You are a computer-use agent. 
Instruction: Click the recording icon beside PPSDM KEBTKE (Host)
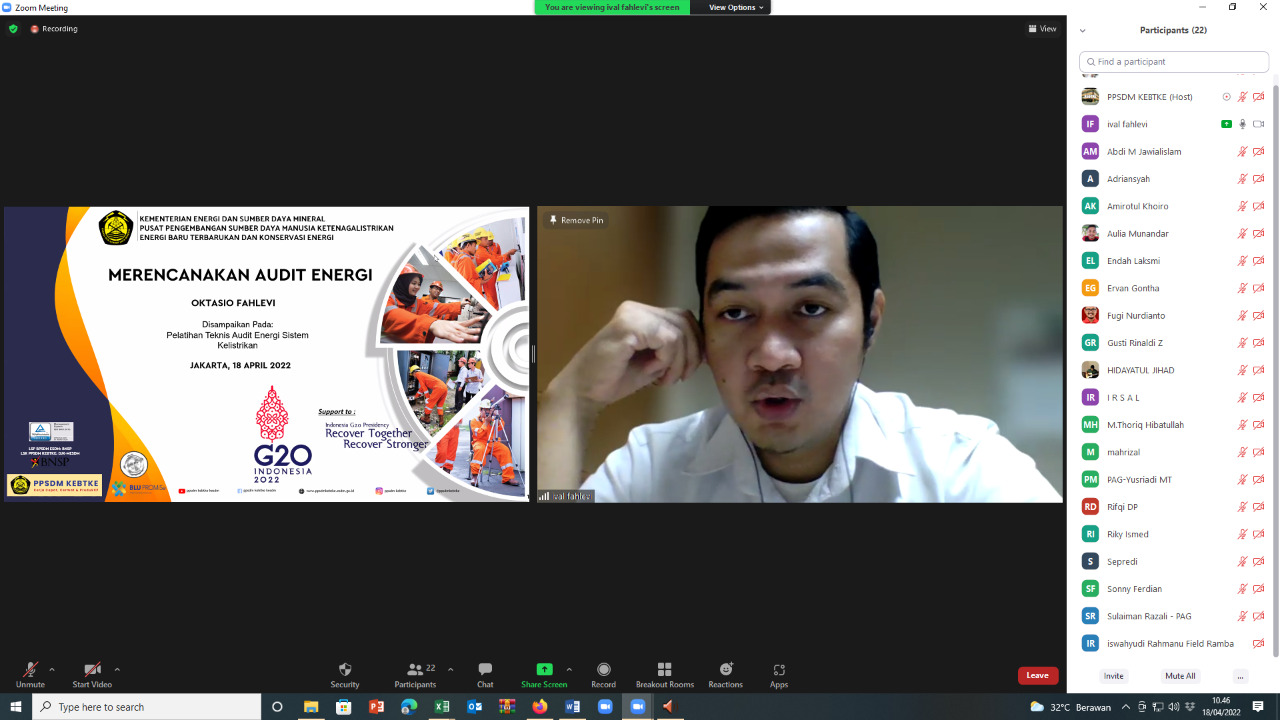click(1226, 97)
